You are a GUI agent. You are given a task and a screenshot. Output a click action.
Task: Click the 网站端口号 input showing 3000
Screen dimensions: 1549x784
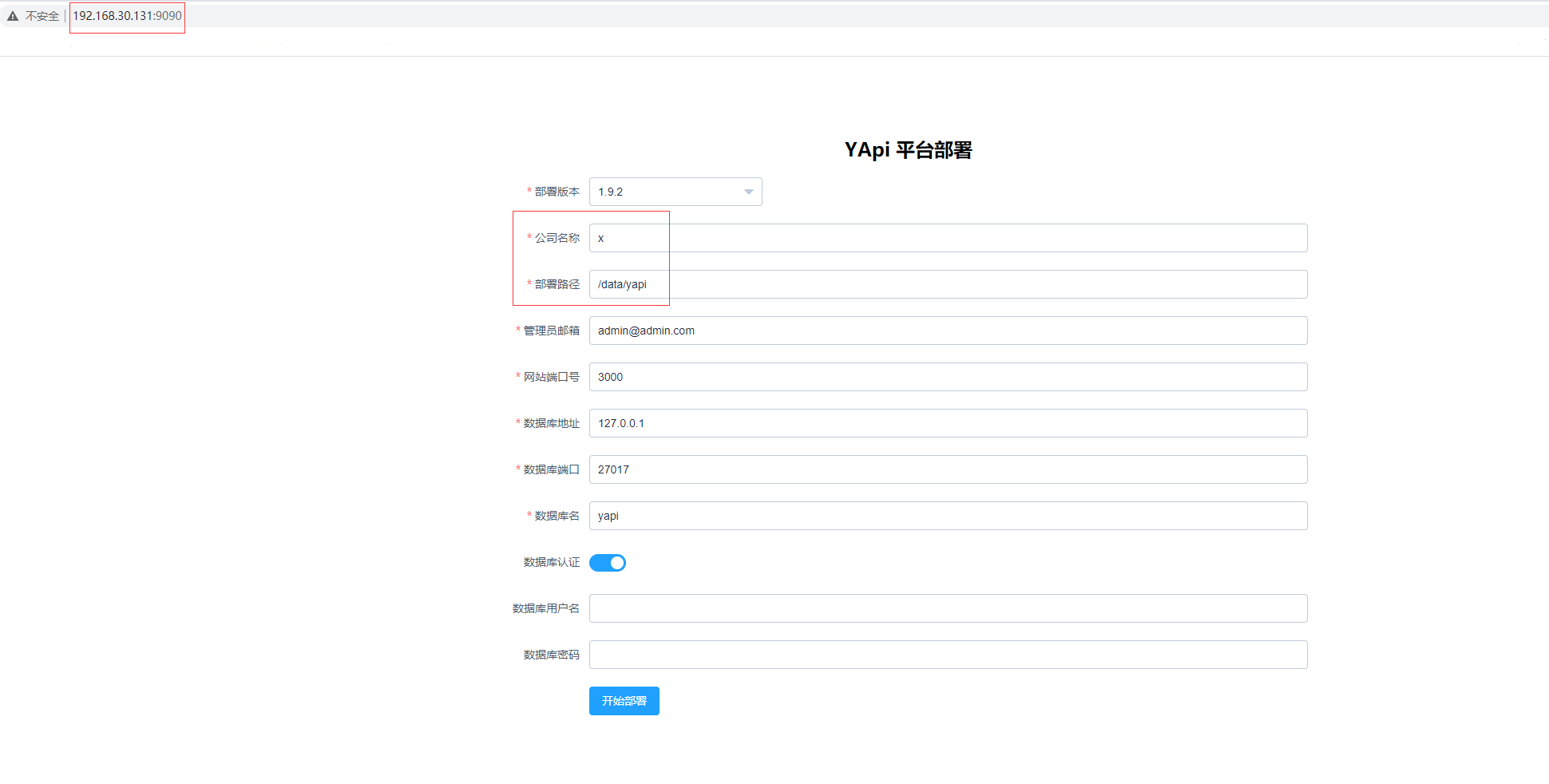pyautogui.click(x=948, y=377)
